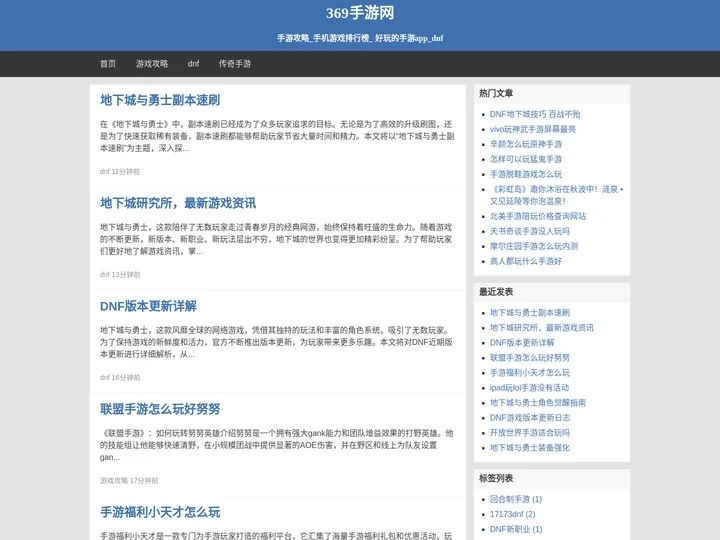Open 游戏攻略 navigation menu item
The image size is (720, 540).
point(152,64)
